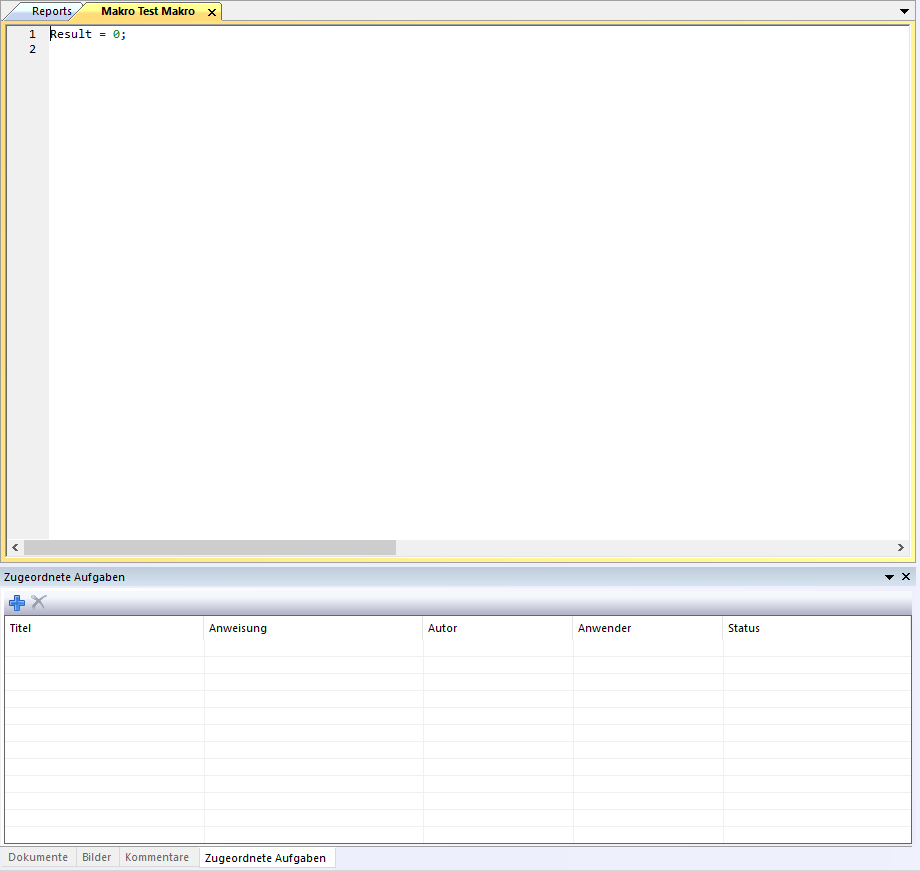Click the Anwender column header
The height and width of the screenshot is (871, 920).
pyautogui.click(x=647, y=628)
